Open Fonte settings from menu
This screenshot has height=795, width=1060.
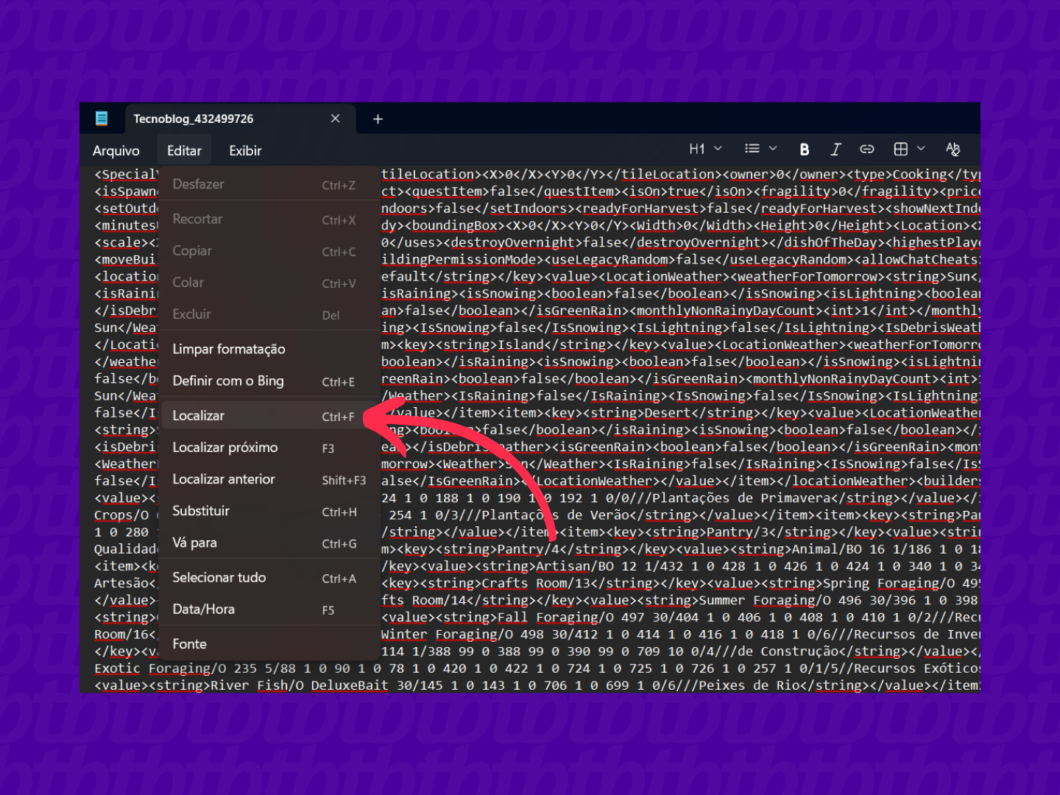pos(189,644)
